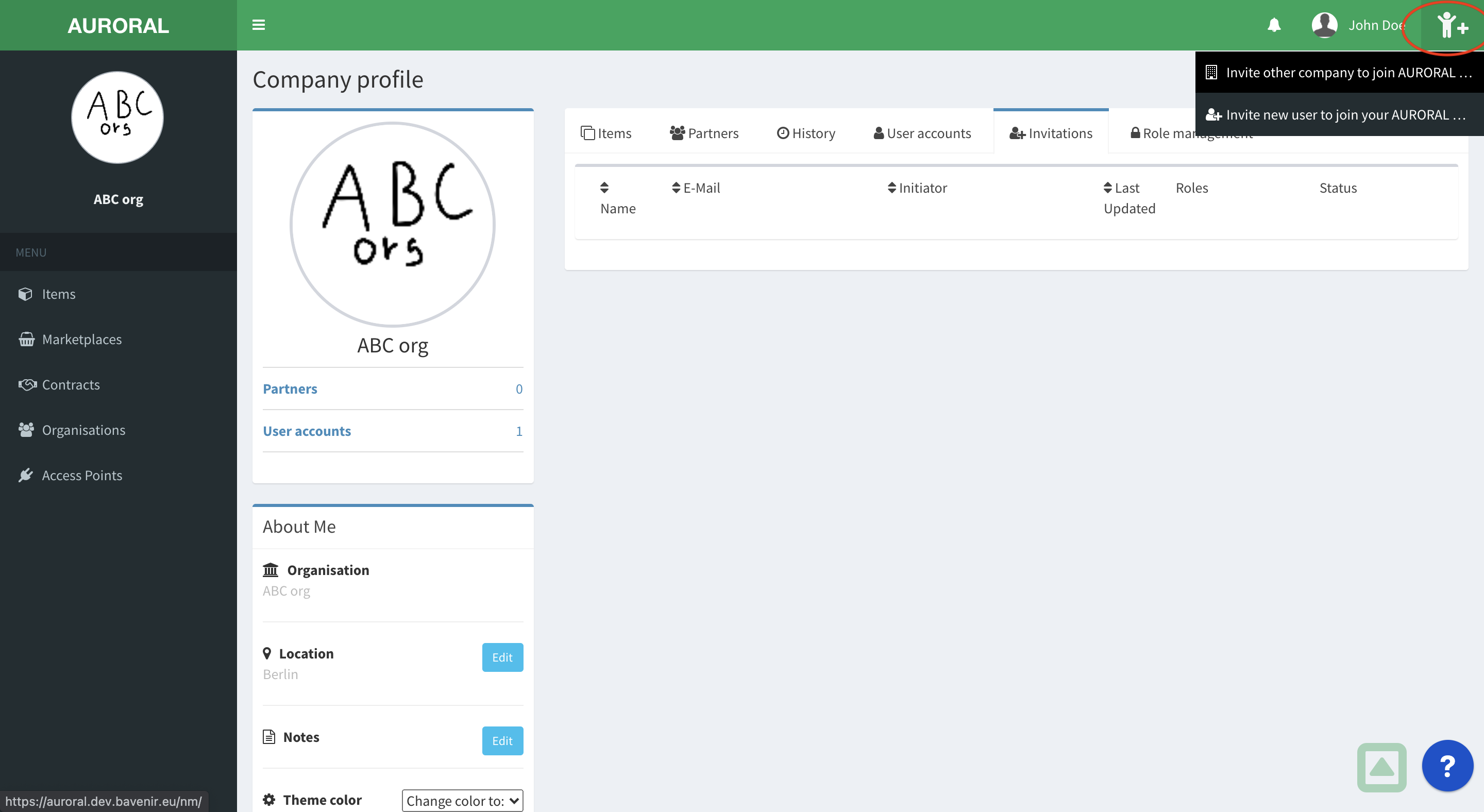
Task: Click the Items cube icon in sidebar
Action: click(x=25, y=294)
